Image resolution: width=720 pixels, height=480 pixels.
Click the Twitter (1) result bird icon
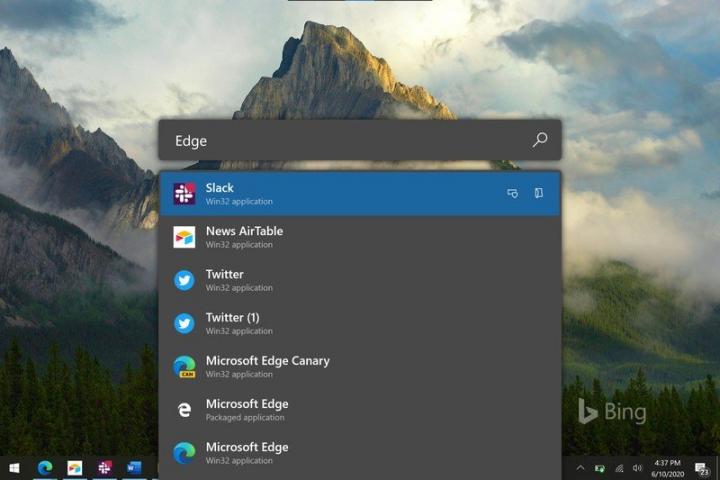(x=184, y=323)
